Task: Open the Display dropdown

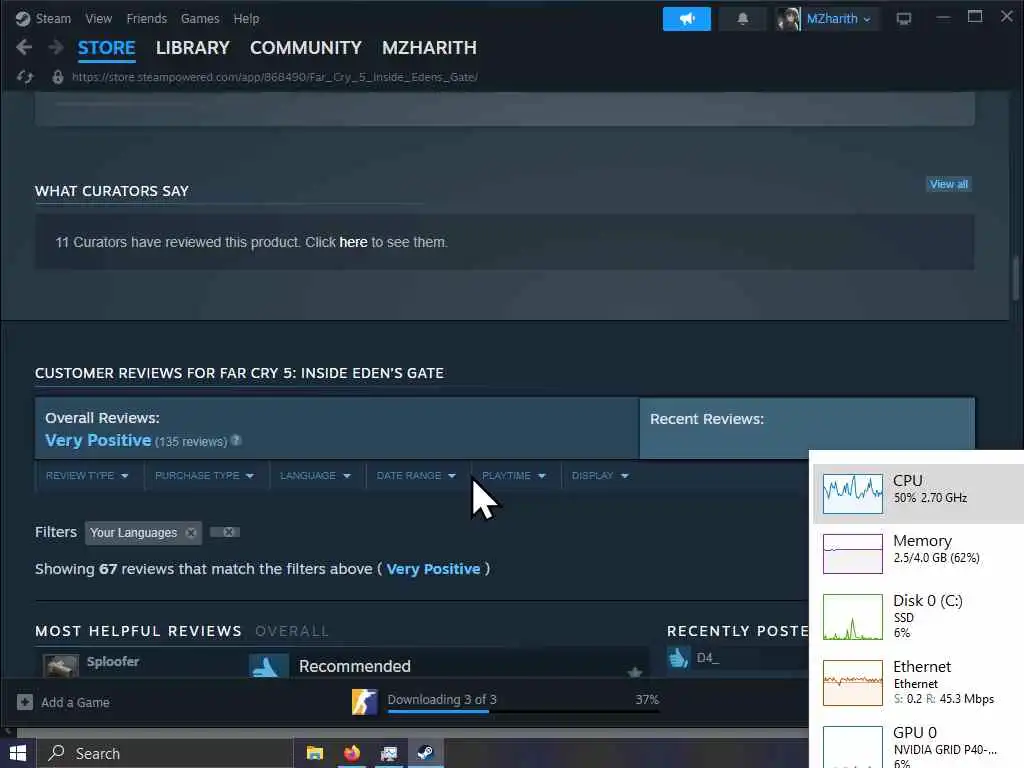Action: (600, 475)
